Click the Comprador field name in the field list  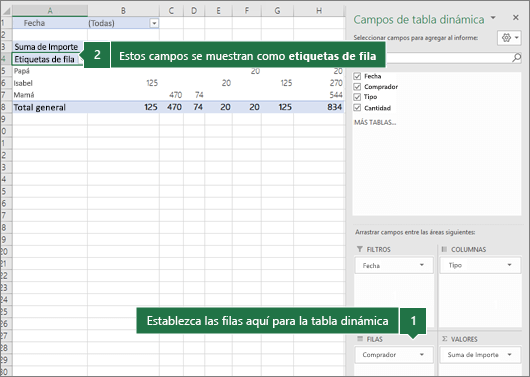[x=381, y=87]
